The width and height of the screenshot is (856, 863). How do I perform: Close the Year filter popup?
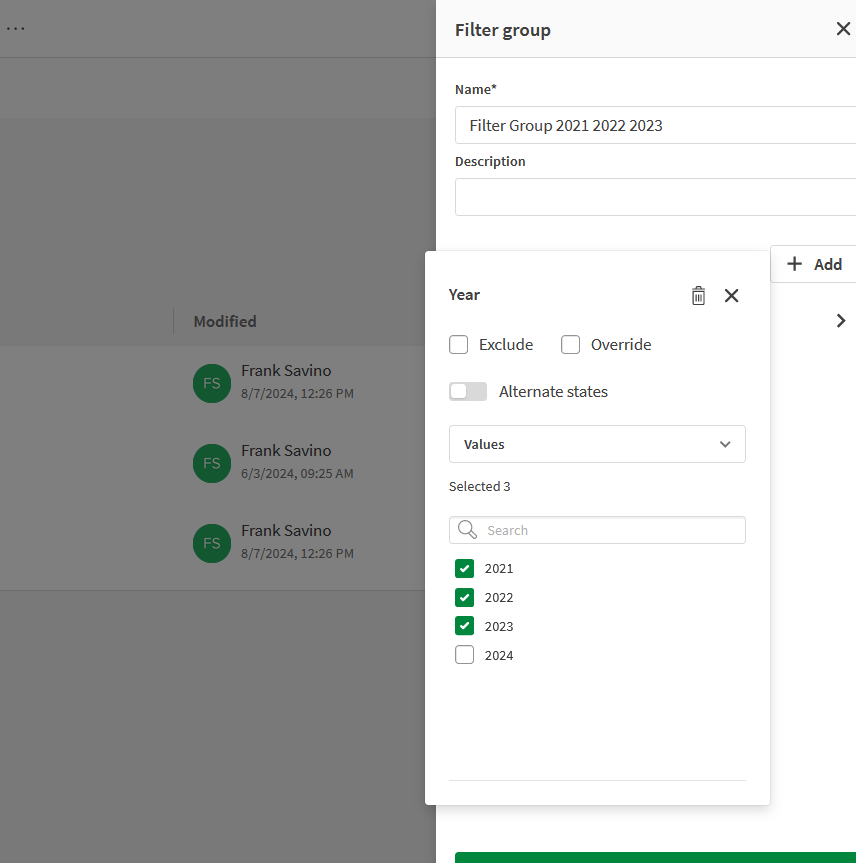point(731,295)
